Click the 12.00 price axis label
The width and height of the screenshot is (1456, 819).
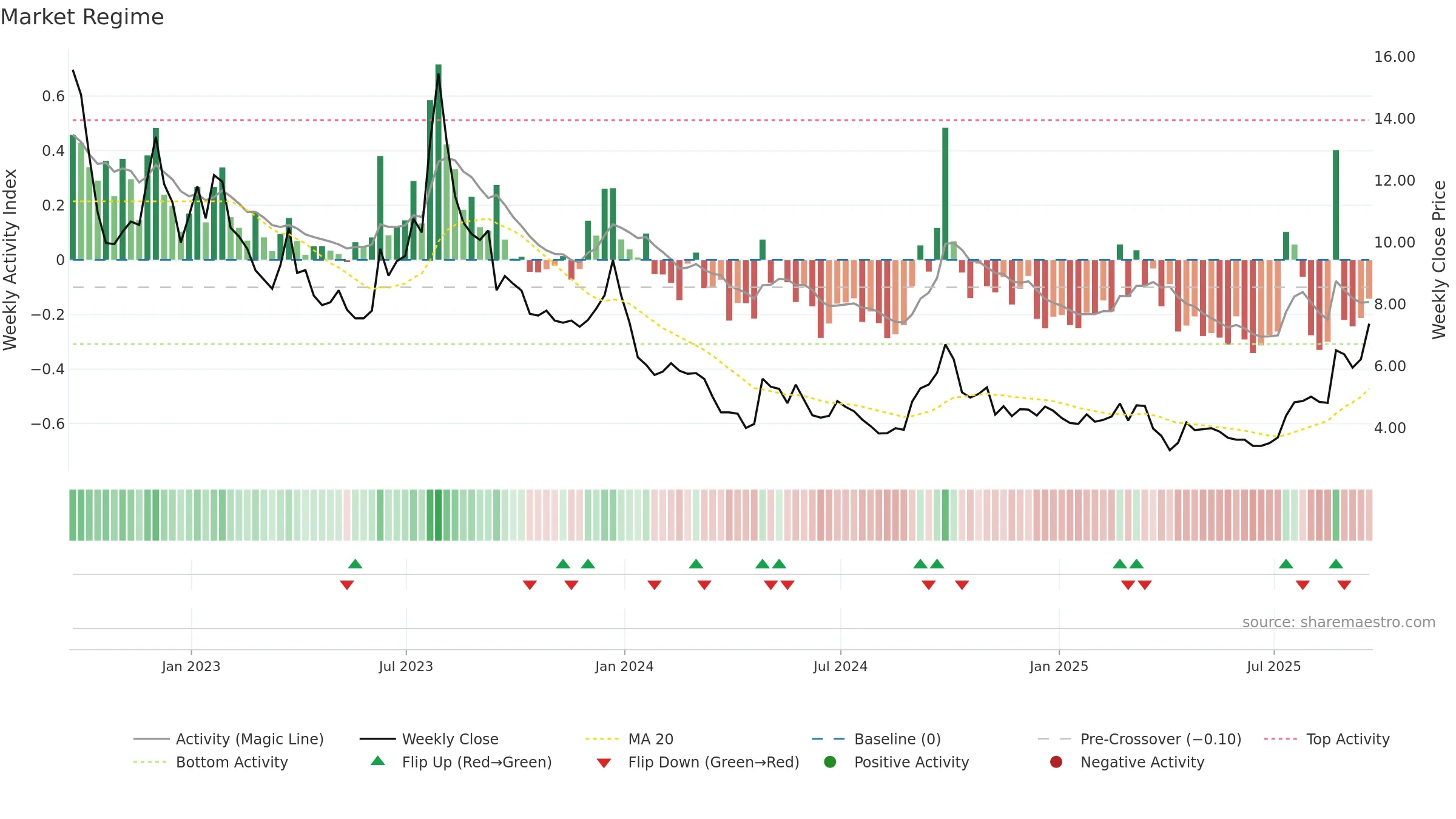click(1395, 181)
